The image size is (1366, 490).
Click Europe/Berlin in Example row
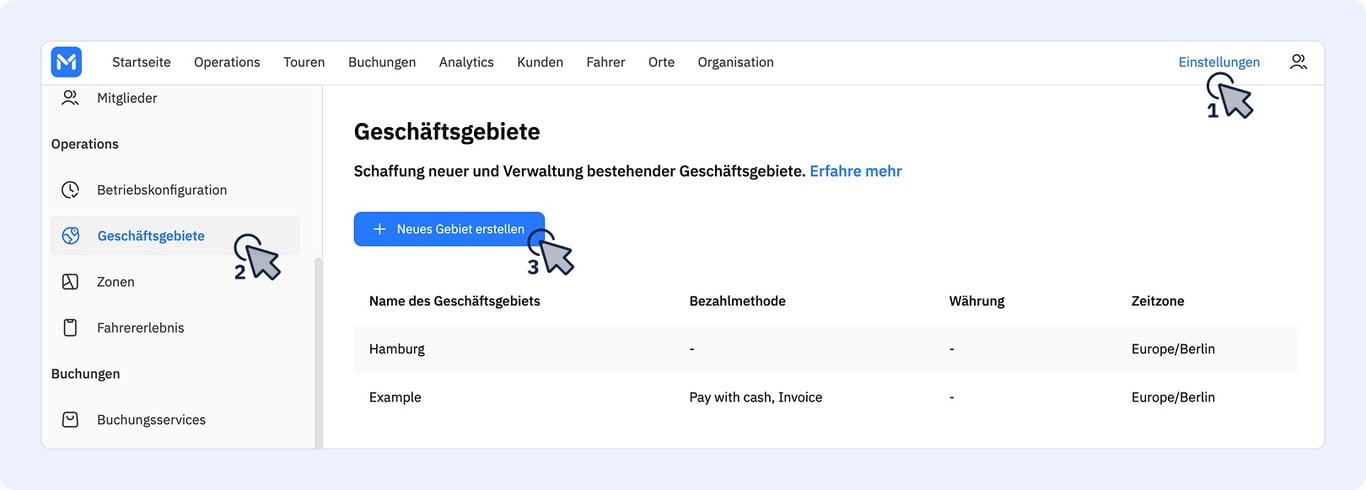(x=1173, y=397)
